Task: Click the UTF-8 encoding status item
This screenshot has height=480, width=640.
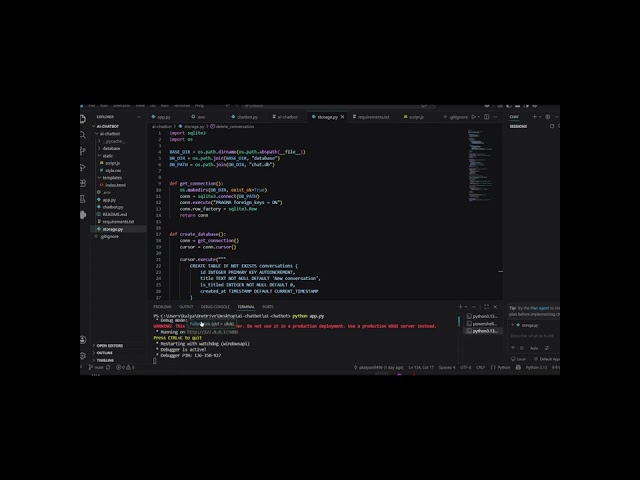Action: click(465, 367)
